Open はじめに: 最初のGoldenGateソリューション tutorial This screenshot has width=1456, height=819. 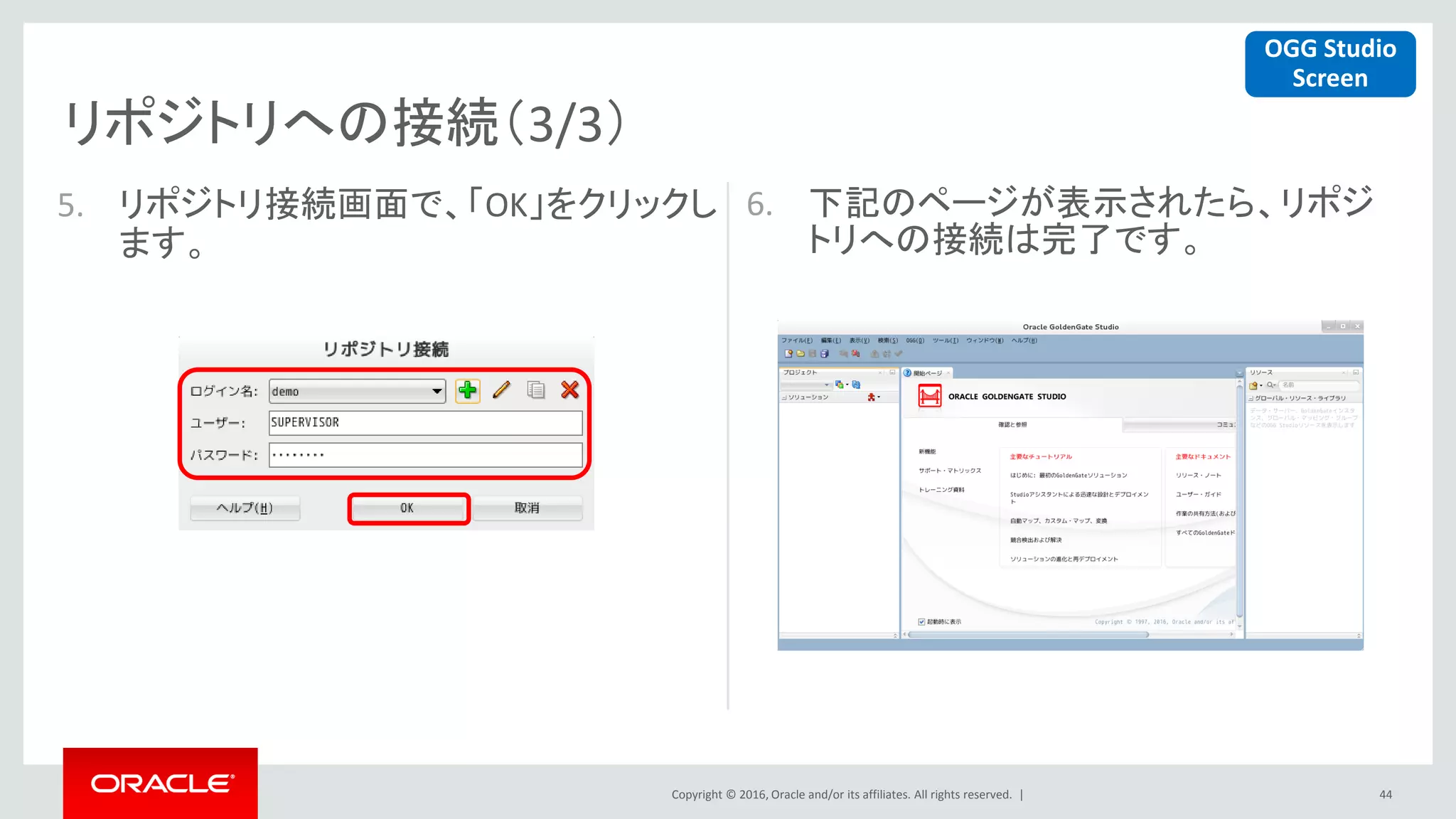point(1069,476)
